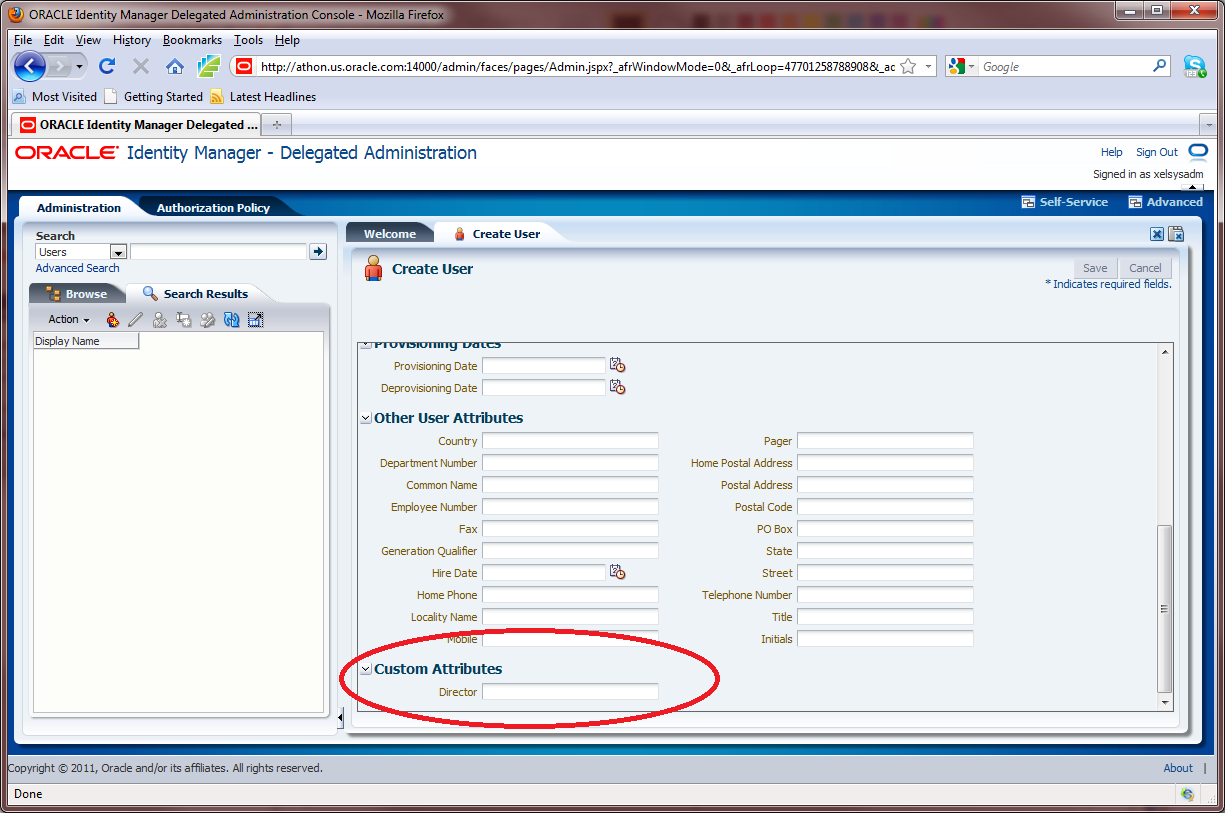
Task: Collapse the Other User Attributes section
Action: (366, 418)
